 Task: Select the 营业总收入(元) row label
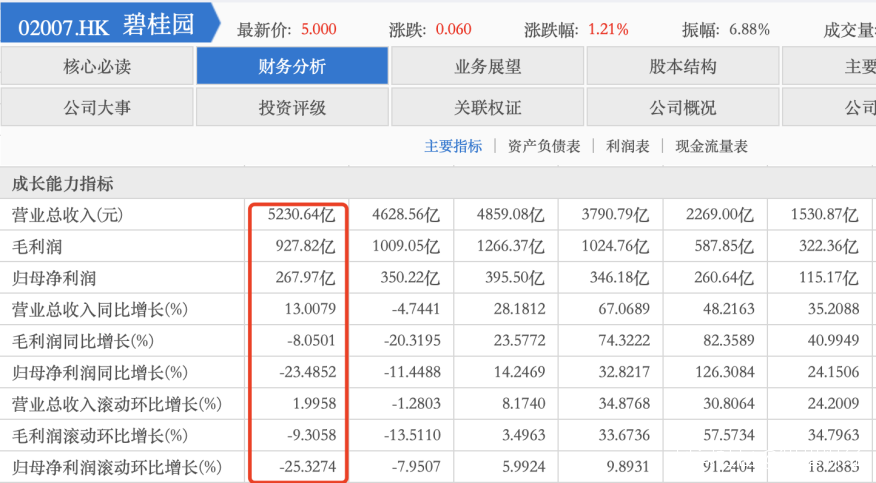pos(68,214)
